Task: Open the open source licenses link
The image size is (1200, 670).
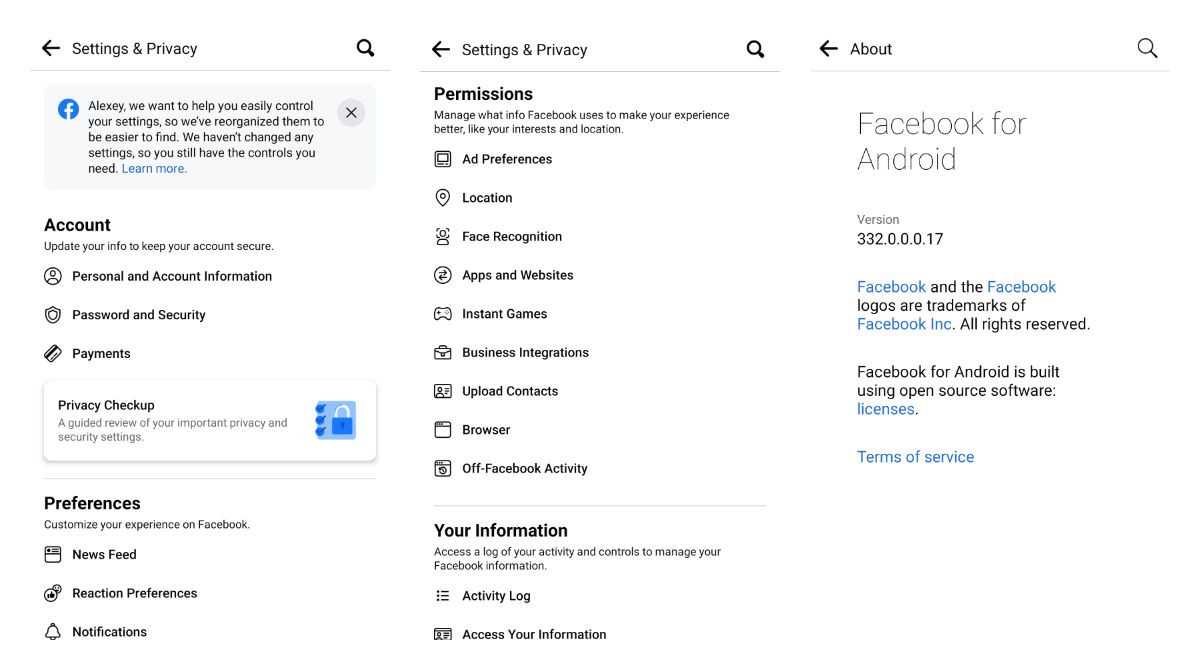Action: [x=885, y=409]
